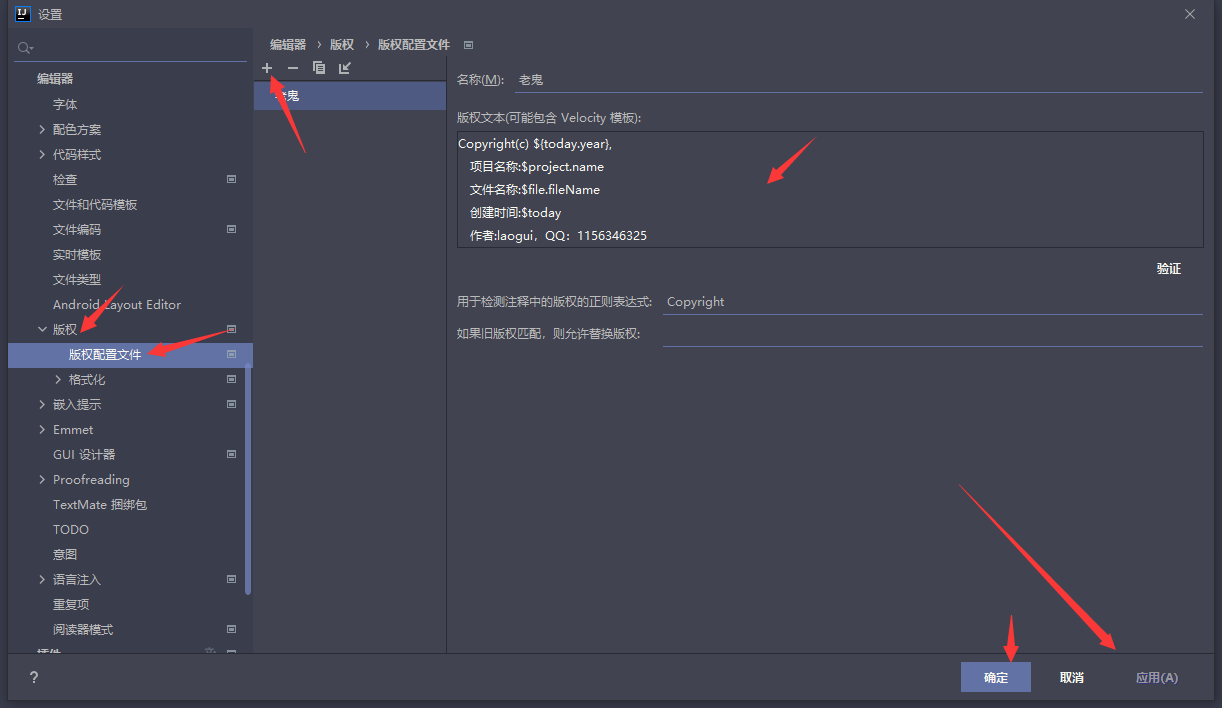
Task: Click into the 名称 input field
Action: (x=857, y=80)
